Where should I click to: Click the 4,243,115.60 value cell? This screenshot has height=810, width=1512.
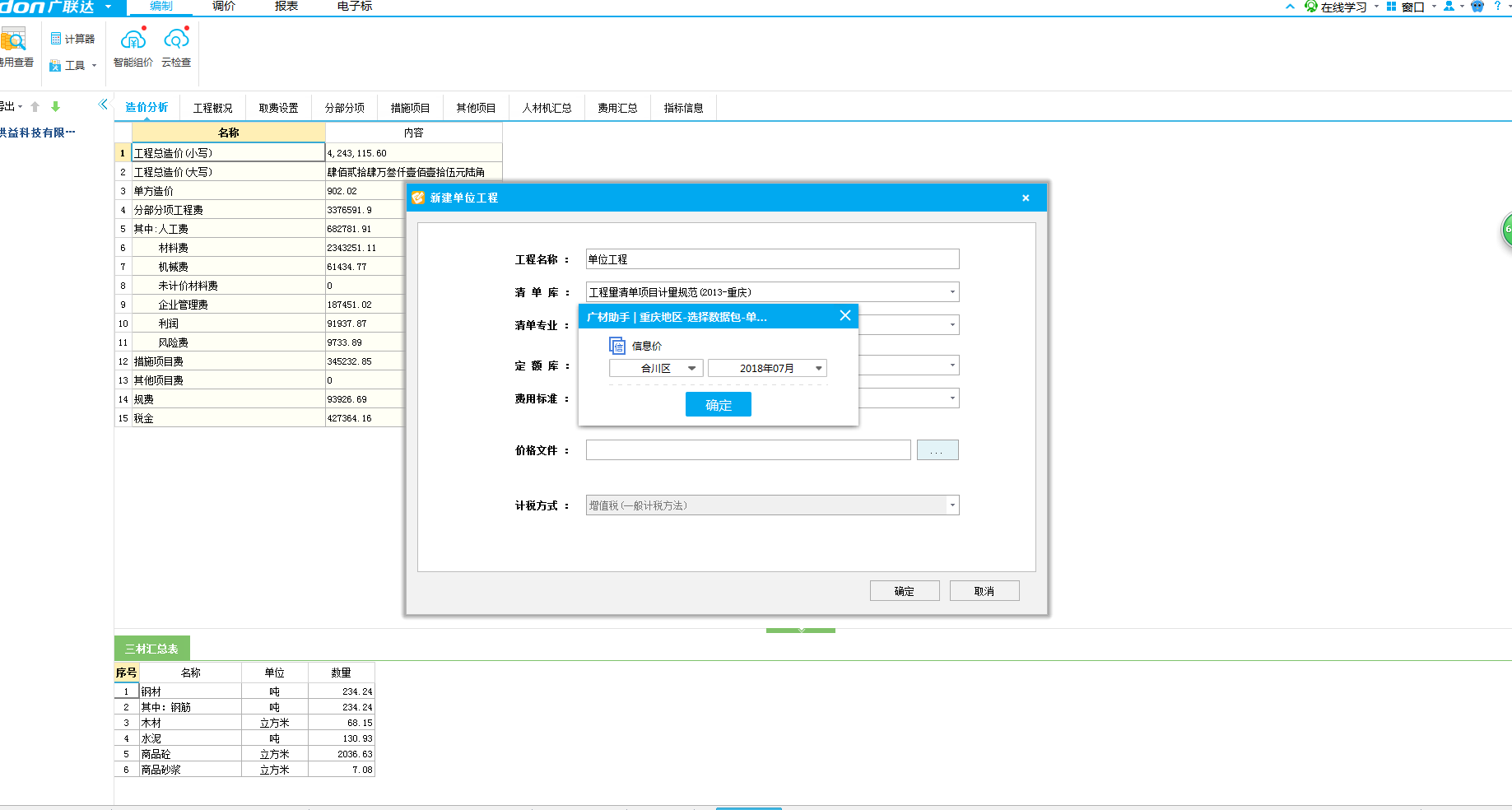tap(414, 153)
